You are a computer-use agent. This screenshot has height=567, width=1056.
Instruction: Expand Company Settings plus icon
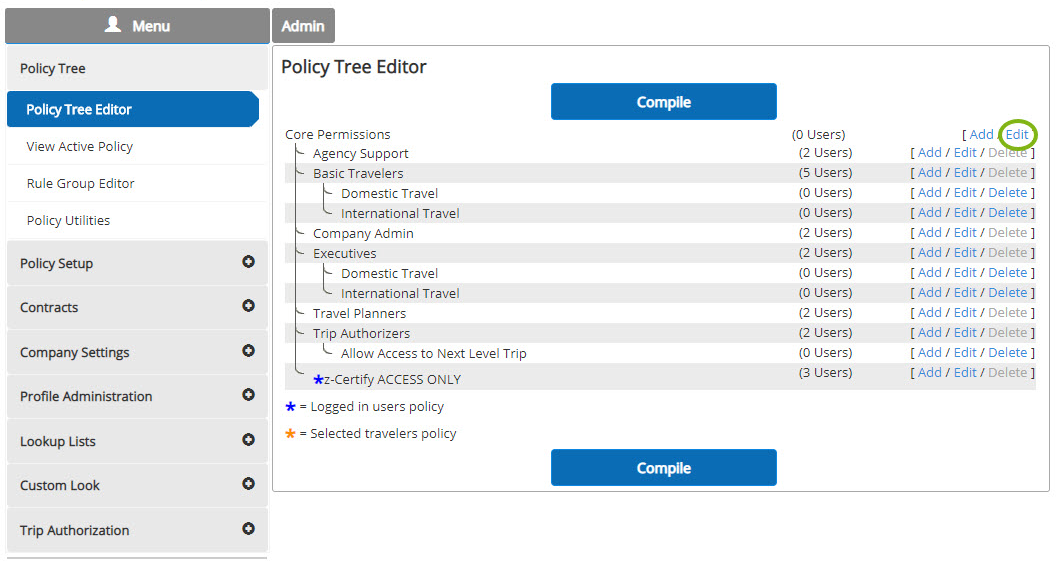(248, 351)
